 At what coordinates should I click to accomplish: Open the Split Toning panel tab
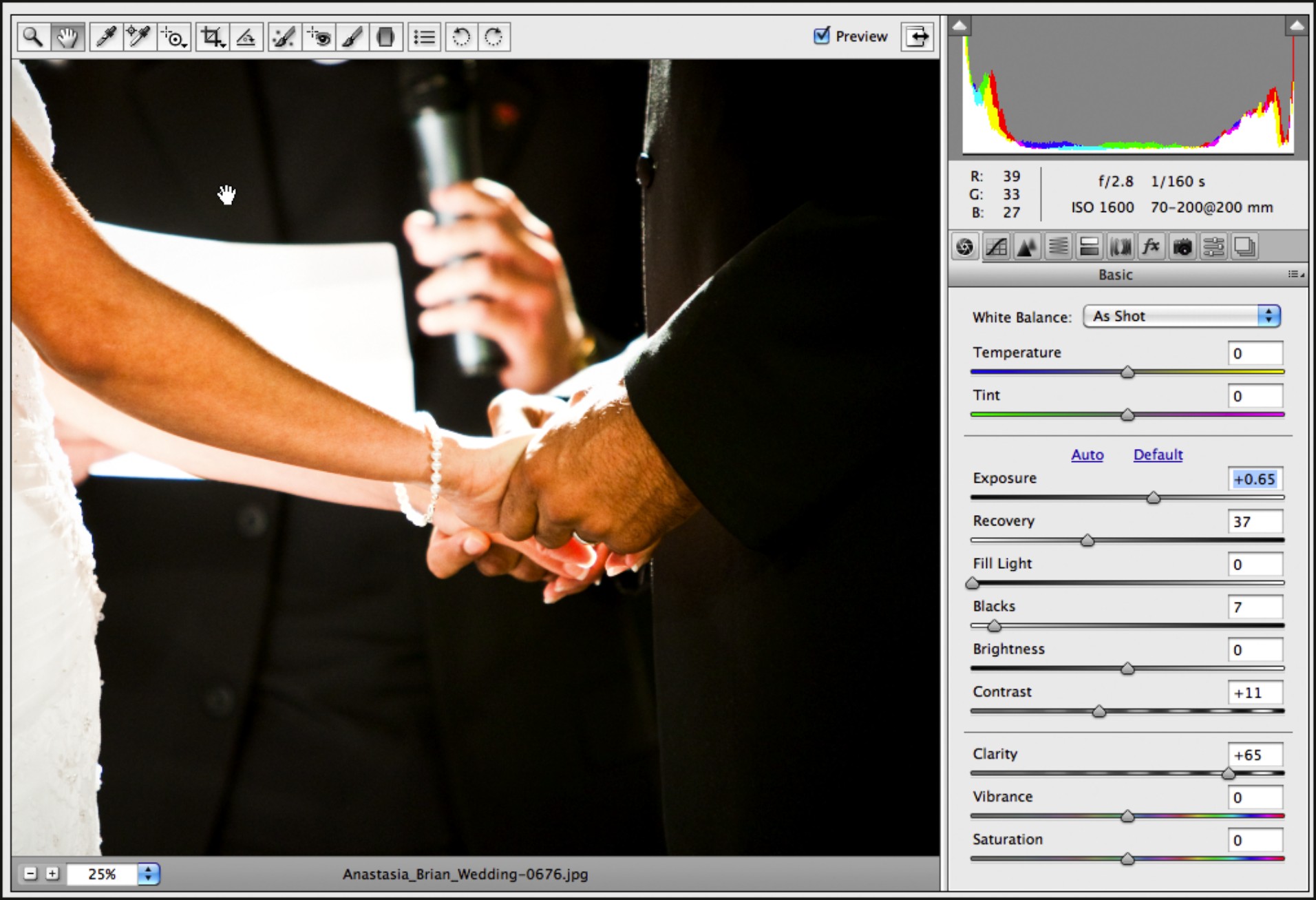[x=1089, y=247]
